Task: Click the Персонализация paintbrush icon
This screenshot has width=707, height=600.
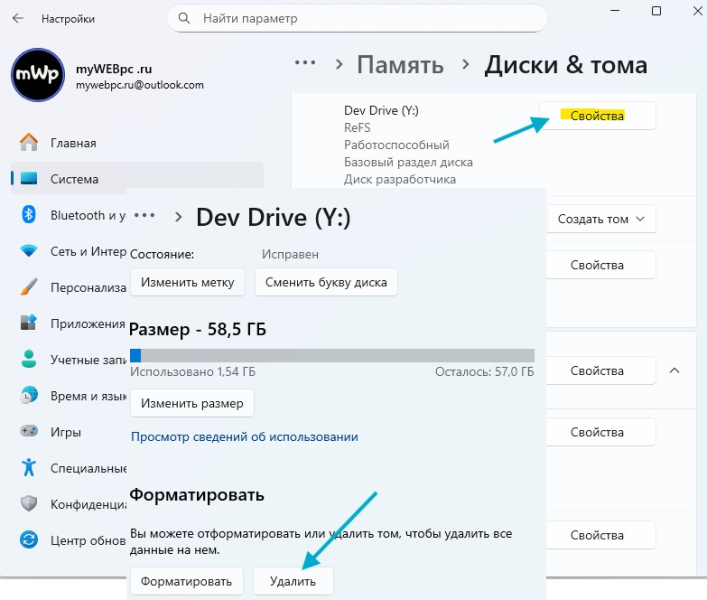Action: (29, 287)
